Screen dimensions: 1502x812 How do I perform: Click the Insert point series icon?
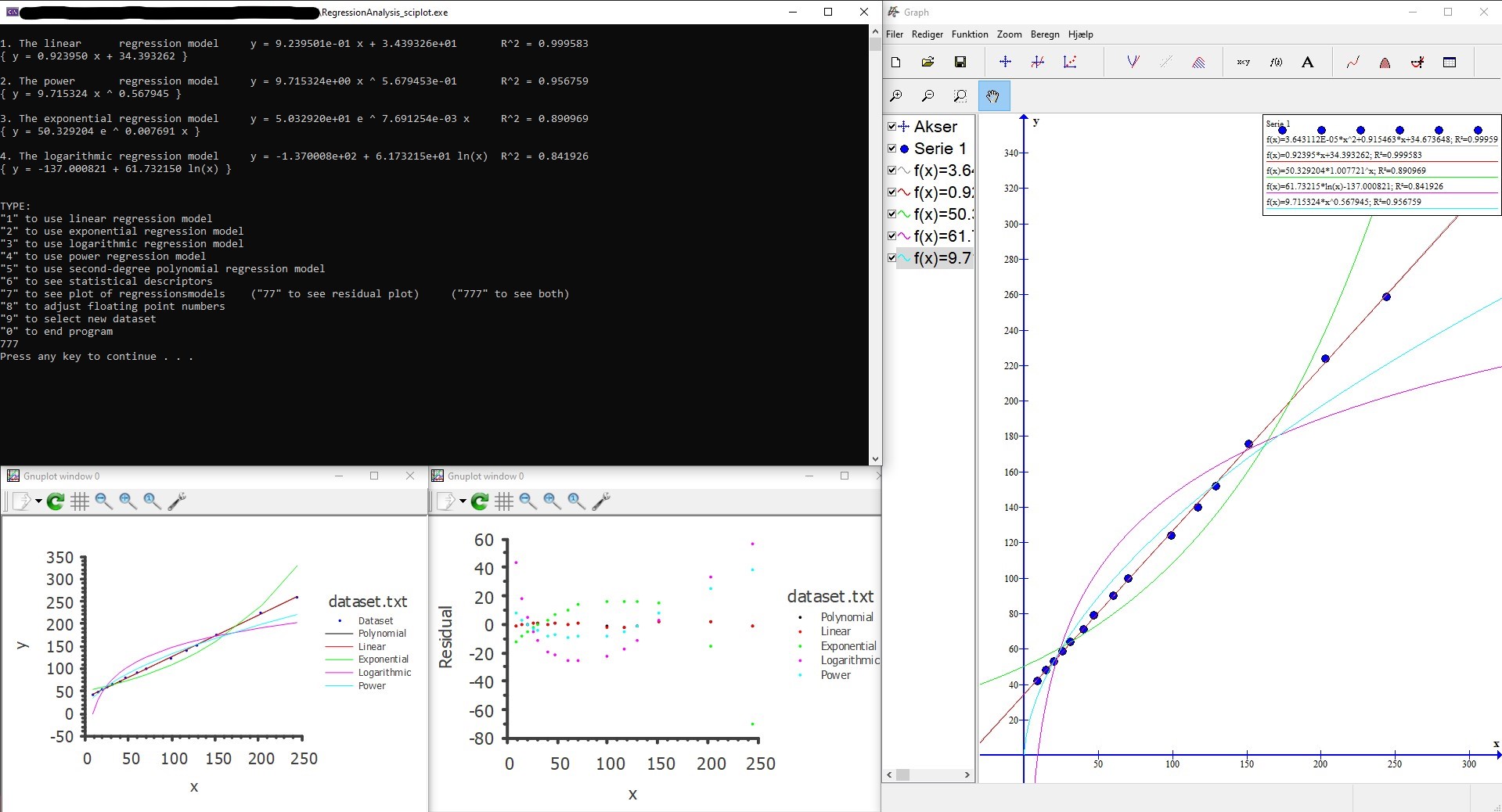click(x=1070, y=63)
